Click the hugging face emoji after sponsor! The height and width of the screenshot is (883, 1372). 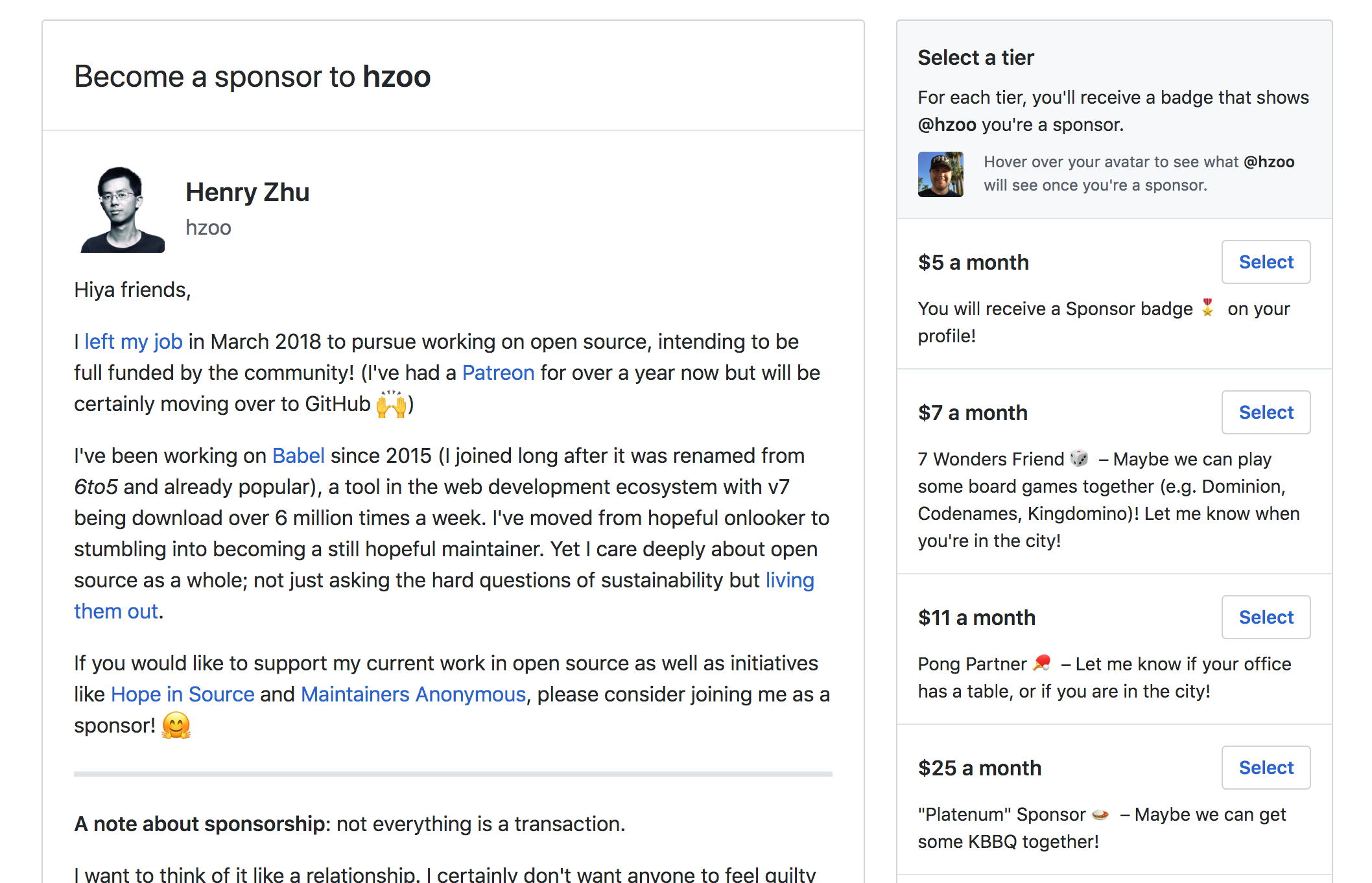point(176,725)
